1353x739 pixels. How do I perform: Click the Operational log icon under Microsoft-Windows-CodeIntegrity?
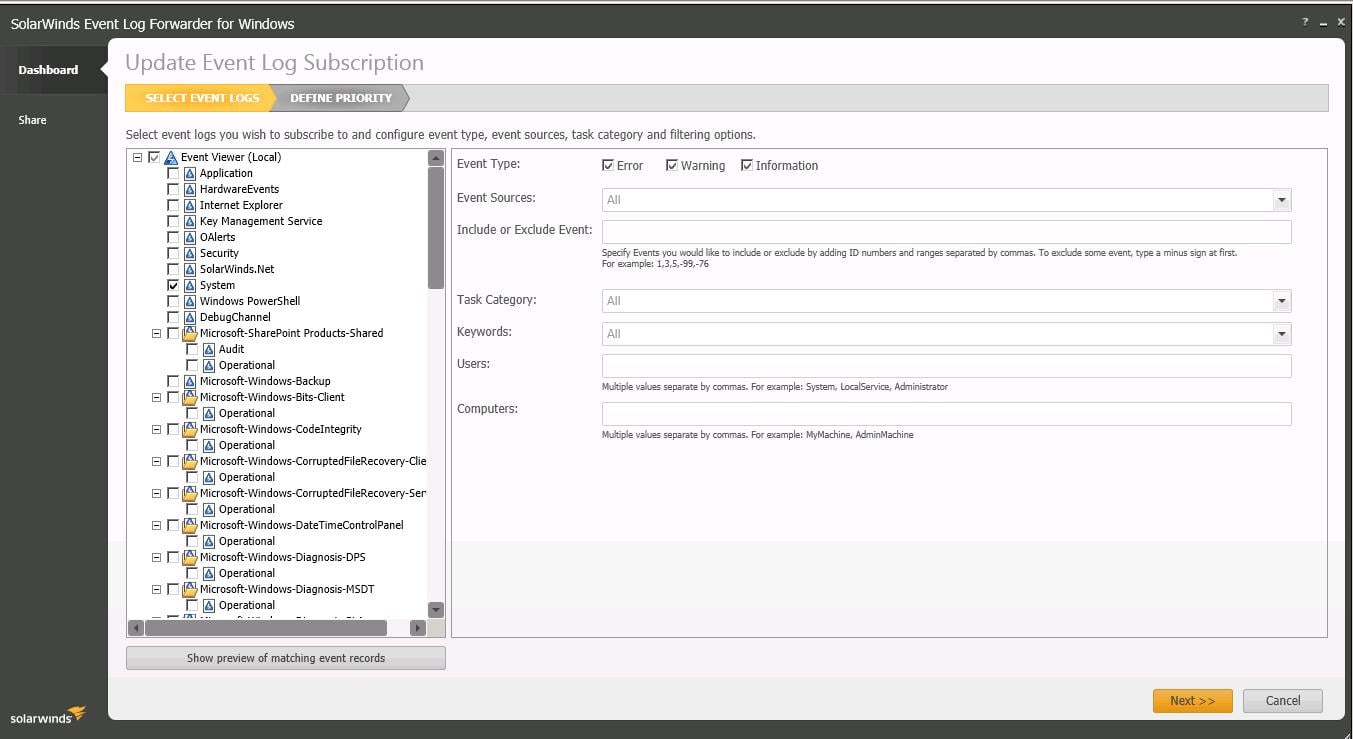209,445
